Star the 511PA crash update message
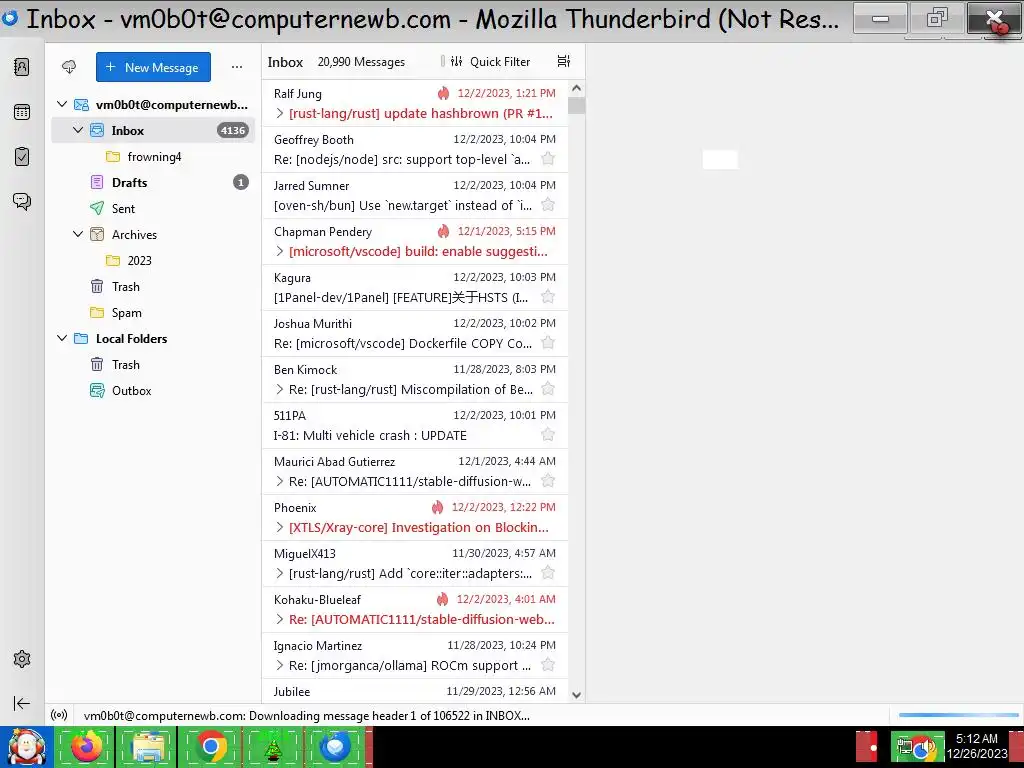Screen dimensions: 1024x768 coord(549,435)
